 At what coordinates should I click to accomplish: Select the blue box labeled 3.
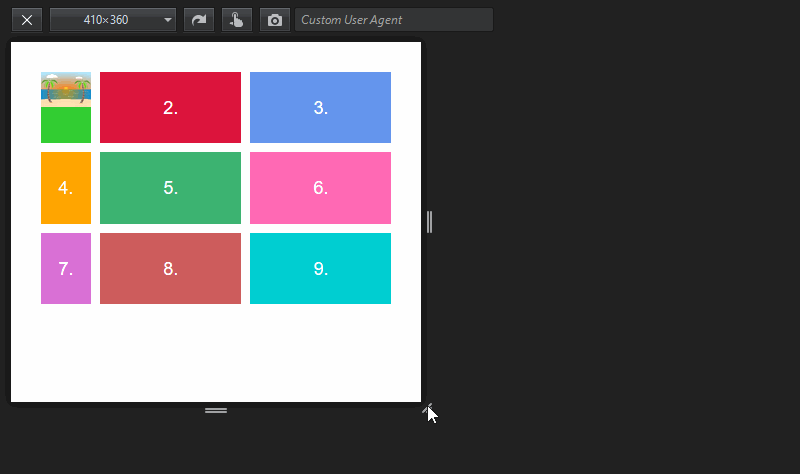pos(320,108)
